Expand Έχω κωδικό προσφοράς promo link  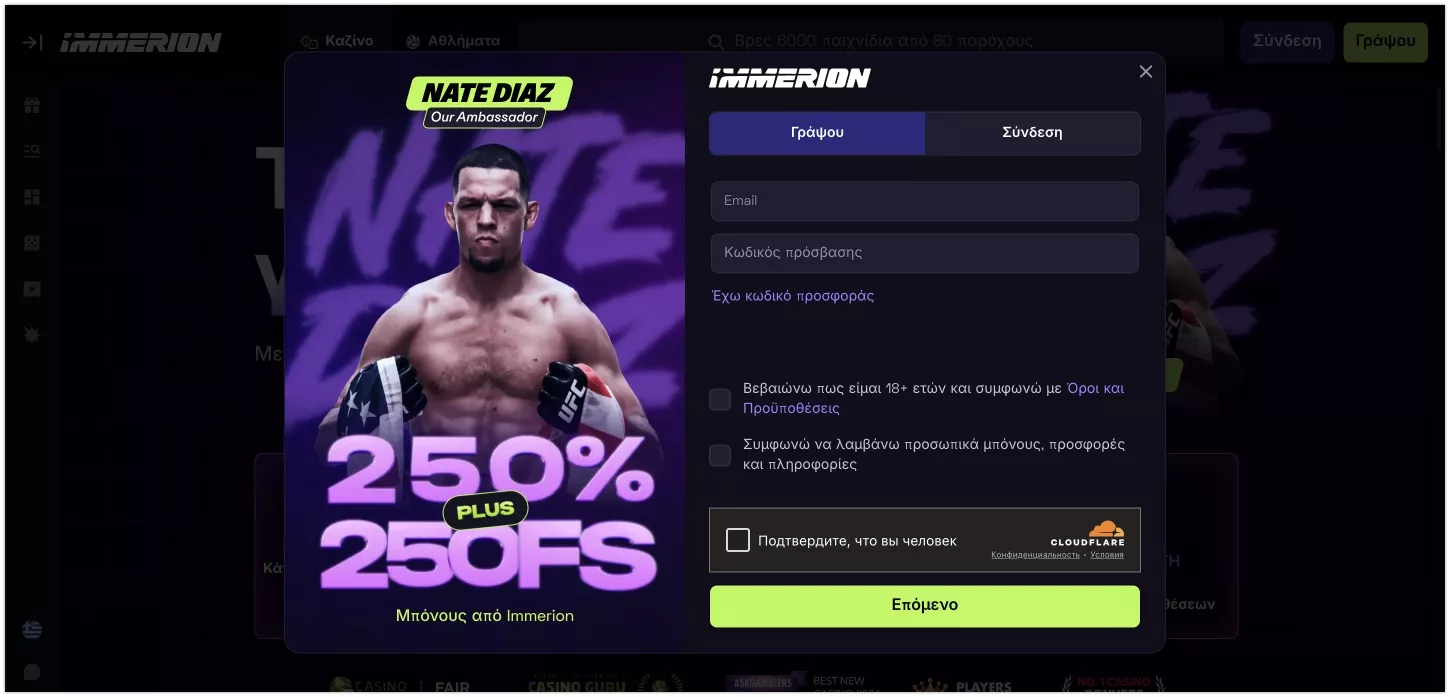pyautogui.click(x=793, y=296)
